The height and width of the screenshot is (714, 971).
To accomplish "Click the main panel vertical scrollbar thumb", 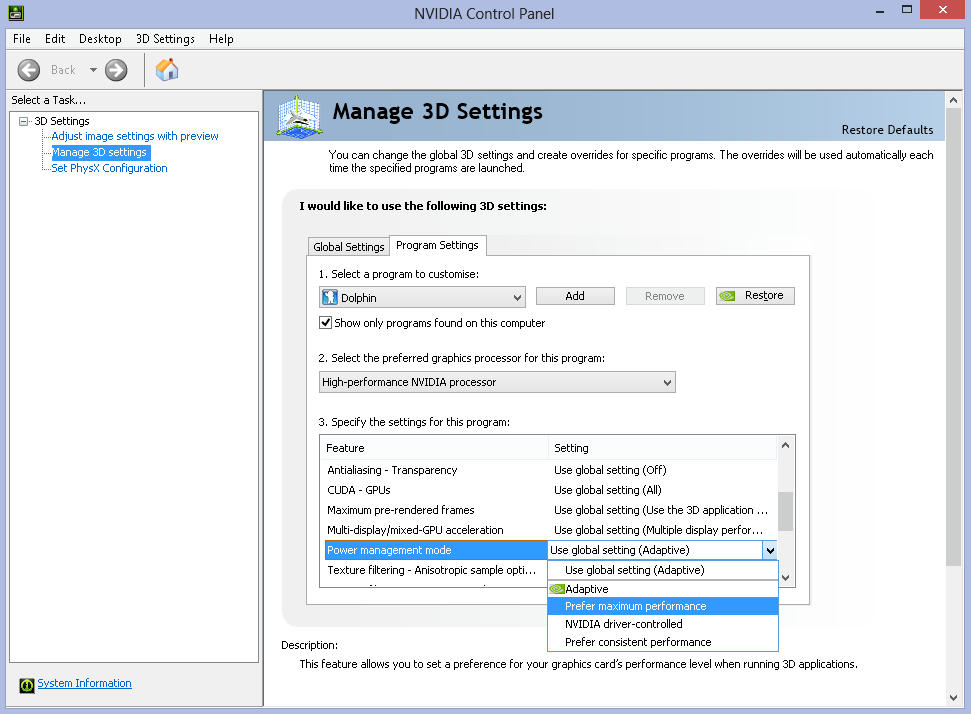I will click(x=954, y=337).
